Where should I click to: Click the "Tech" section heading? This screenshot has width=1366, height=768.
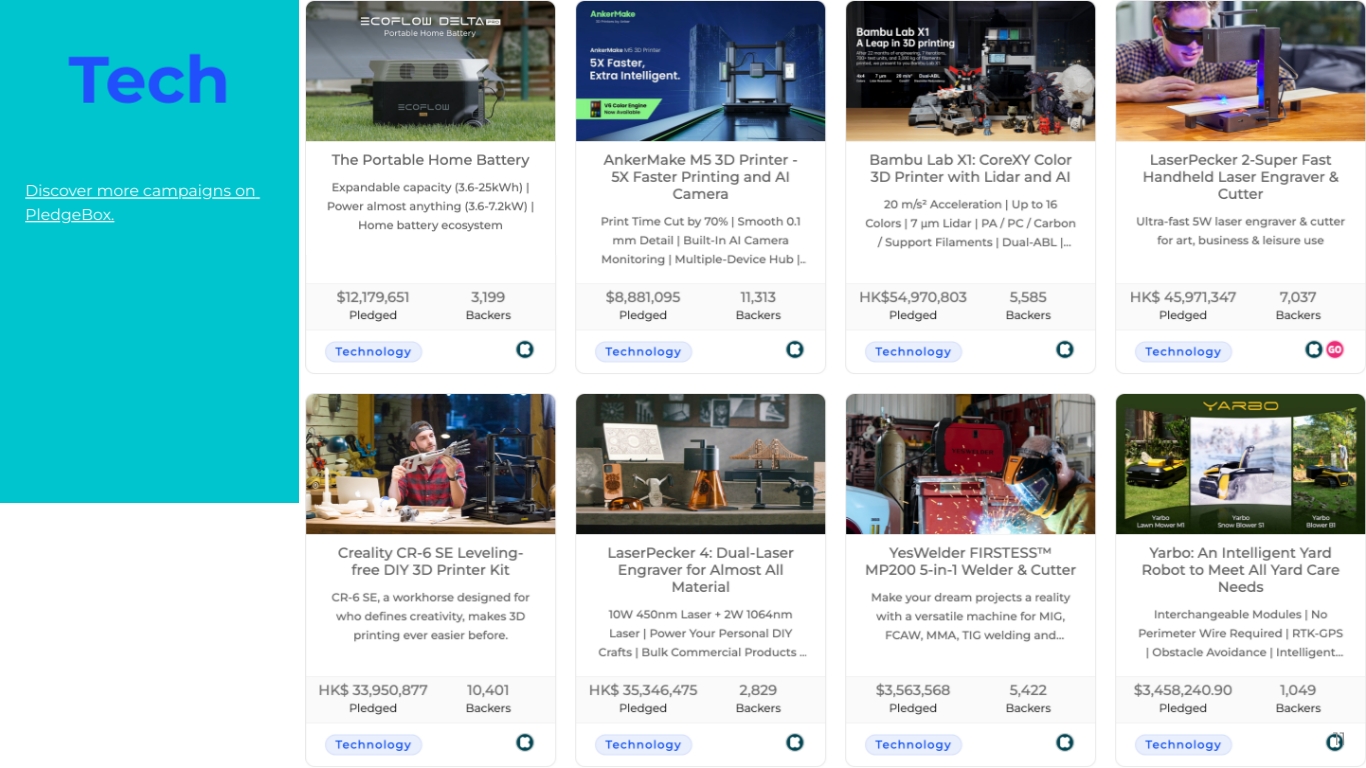148,80
